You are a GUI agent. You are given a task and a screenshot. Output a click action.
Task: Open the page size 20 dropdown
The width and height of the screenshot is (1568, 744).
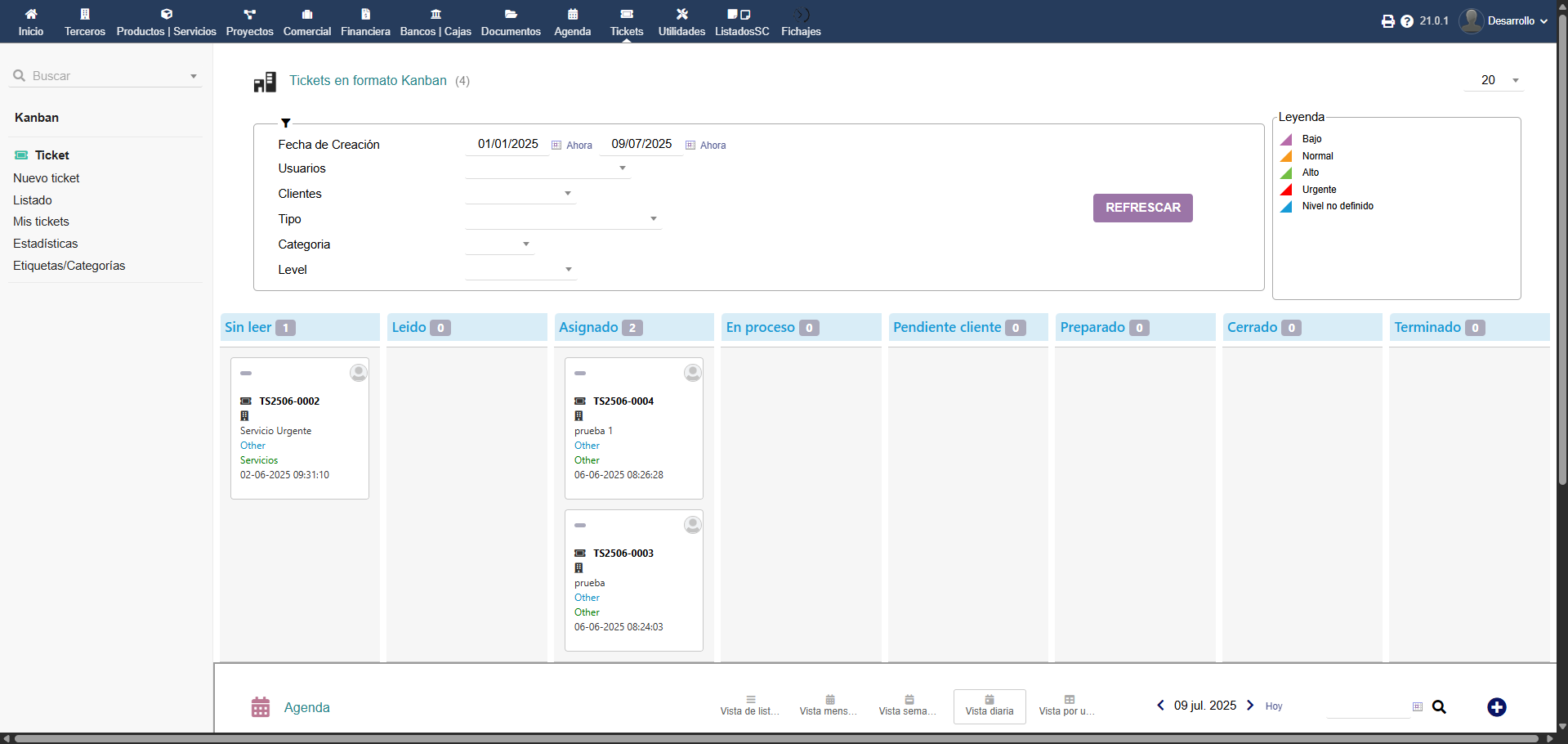[1494, 80]
